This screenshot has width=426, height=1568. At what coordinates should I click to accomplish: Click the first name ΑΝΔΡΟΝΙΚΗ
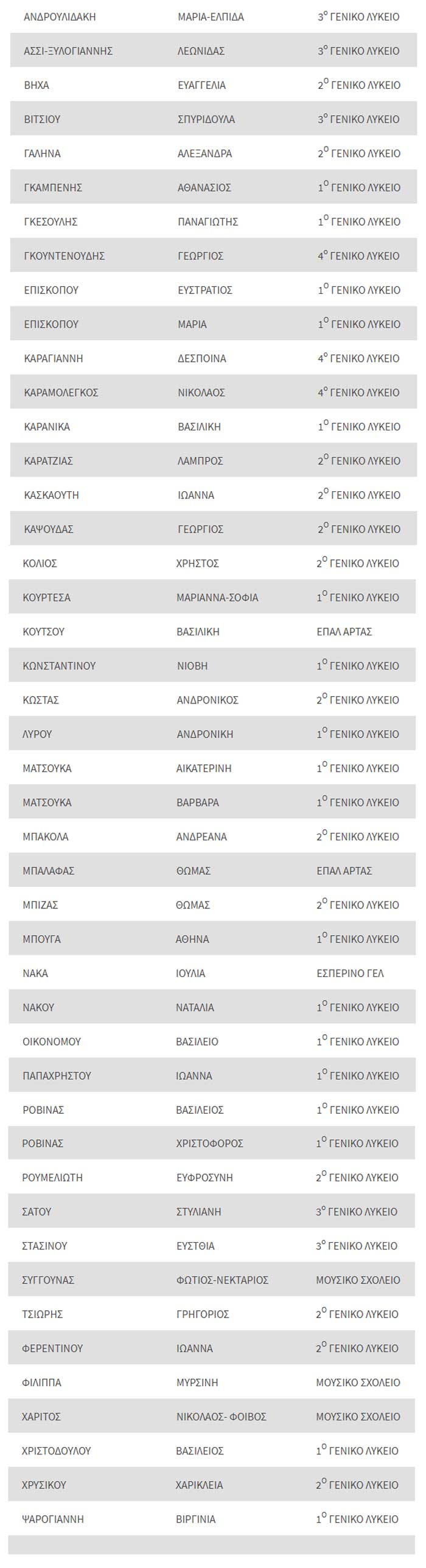(x=204, y=734)
